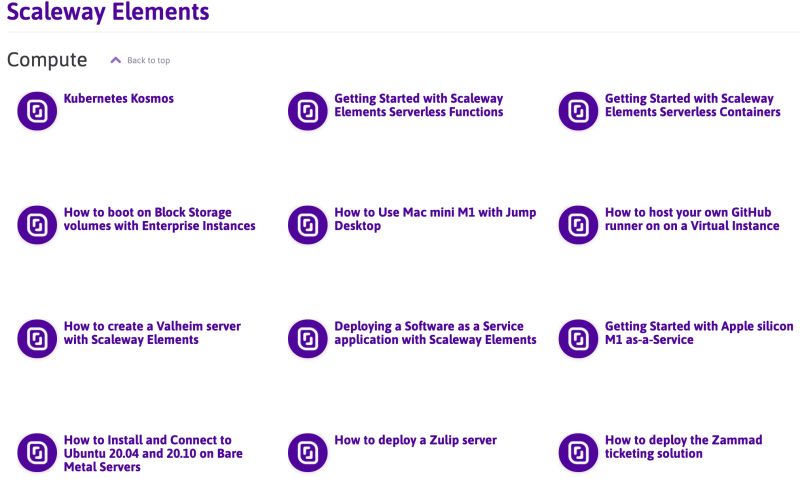Open Deploying a Software as a Service application
The image size is (800, 495).
click(x=435, y=333)
